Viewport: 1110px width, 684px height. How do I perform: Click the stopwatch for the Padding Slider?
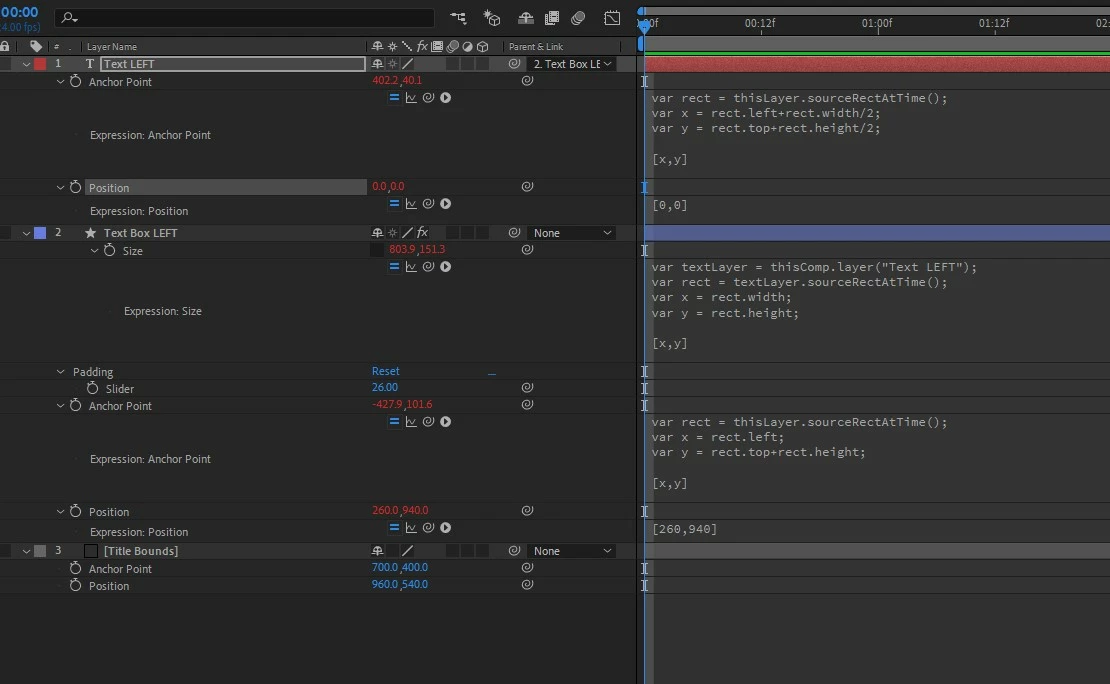pyautogui.click(x=93, y=388)
